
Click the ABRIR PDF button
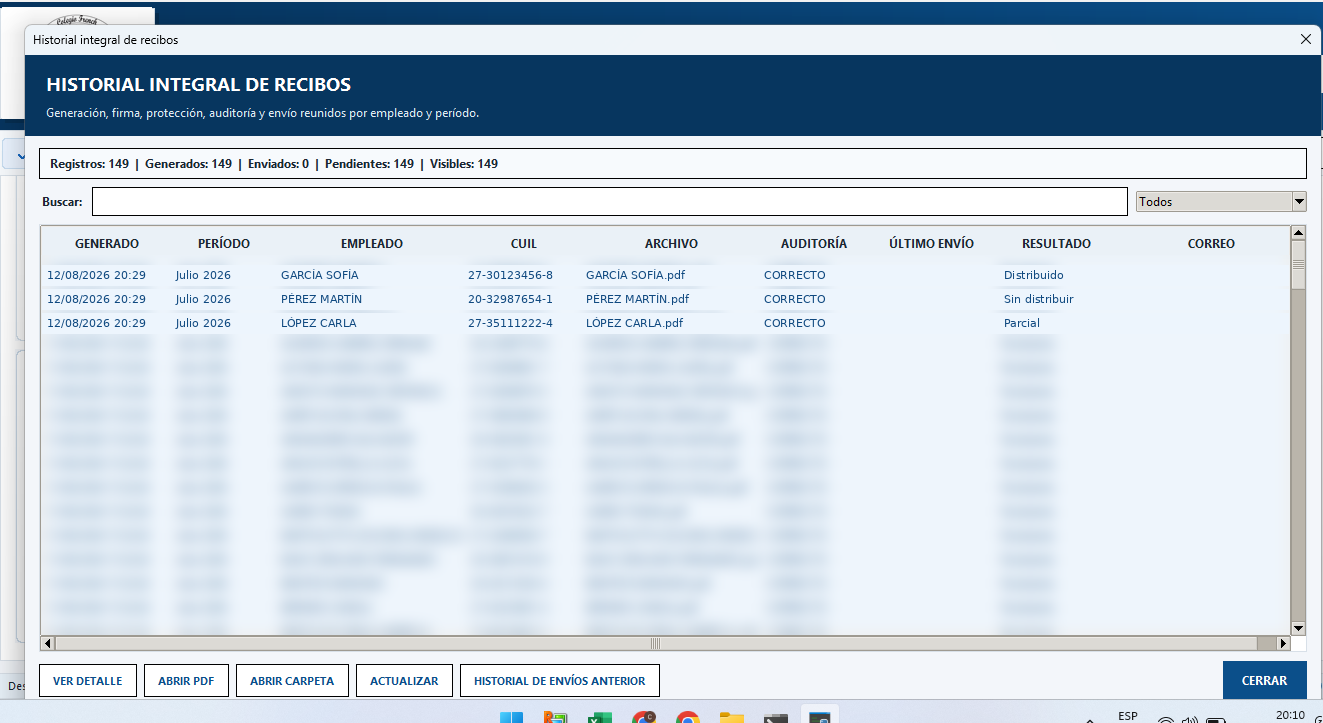pos(186,681)
